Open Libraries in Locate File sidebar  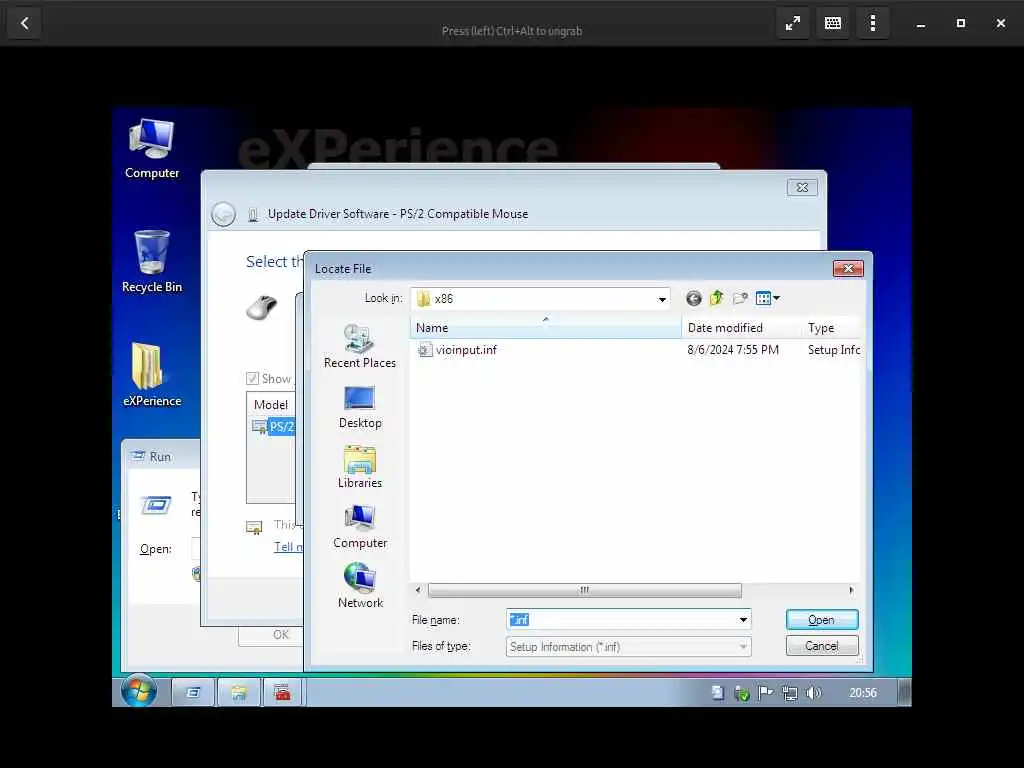point(360,467)
